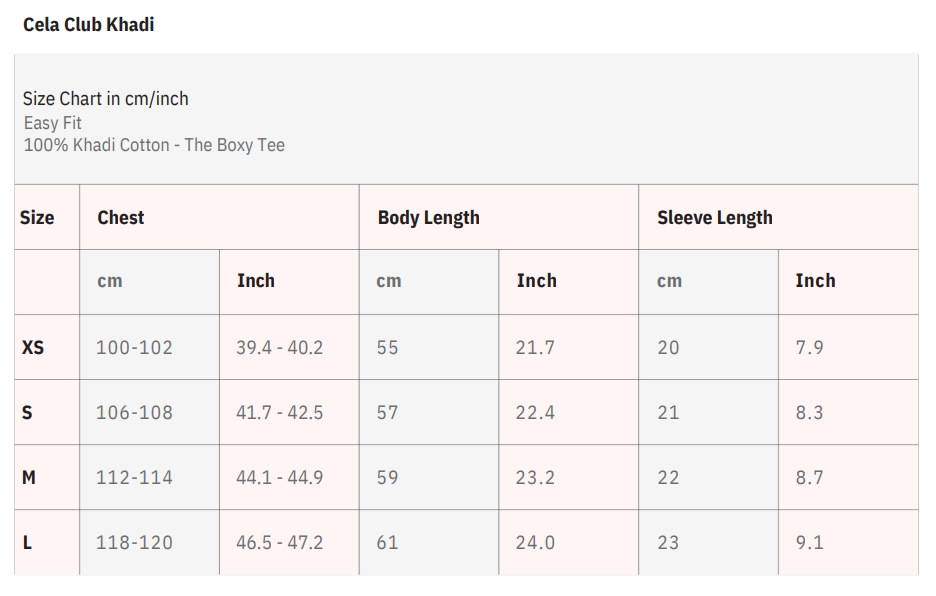The image size is (936, 596).
Task: Click the 24.0 body length inch cell
Action: point(535,542)
